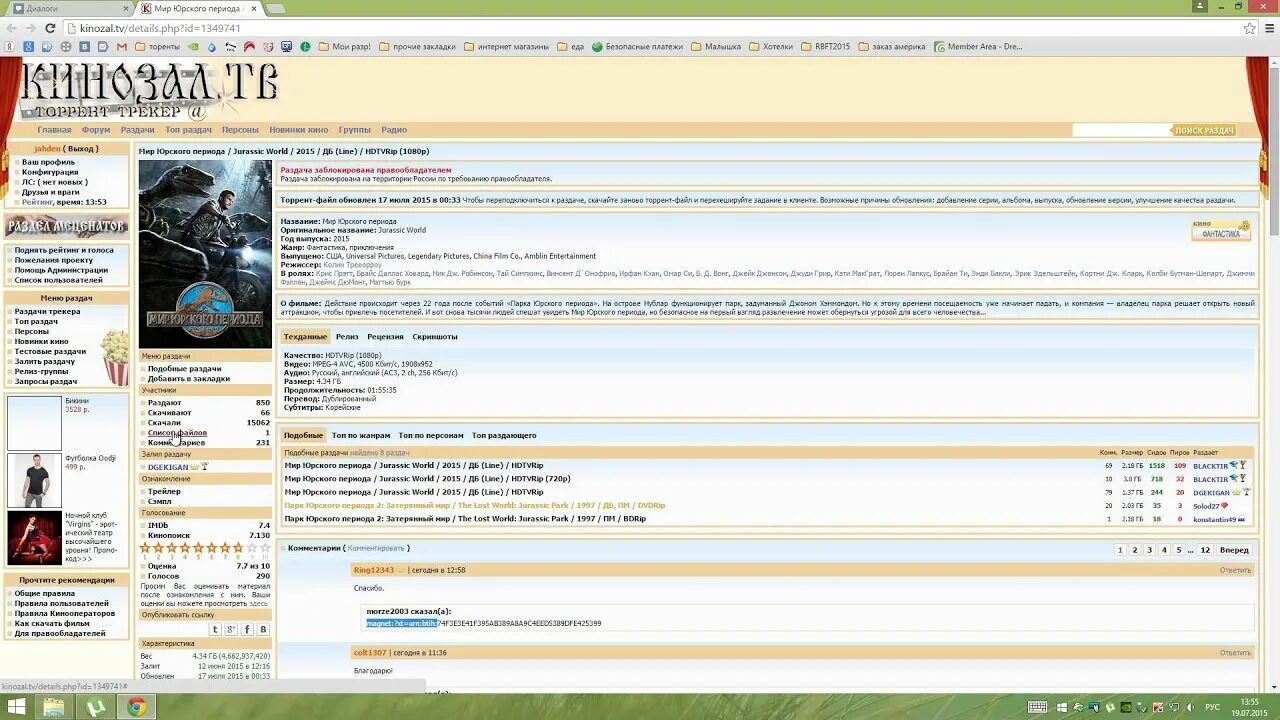Open the Gmail bookmark icon
The height and width of the screenshot is (720, 1280).
point(122,46)
